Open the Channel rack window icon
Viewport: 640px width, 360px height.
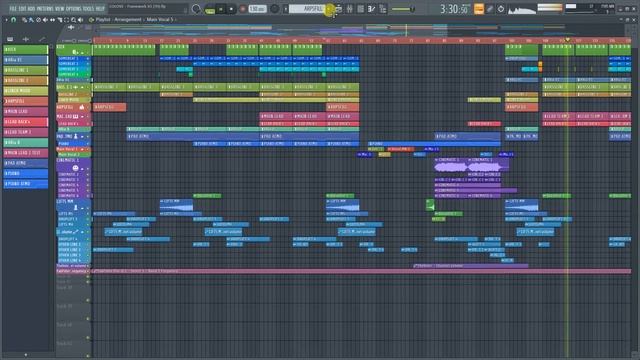(360, 9)
